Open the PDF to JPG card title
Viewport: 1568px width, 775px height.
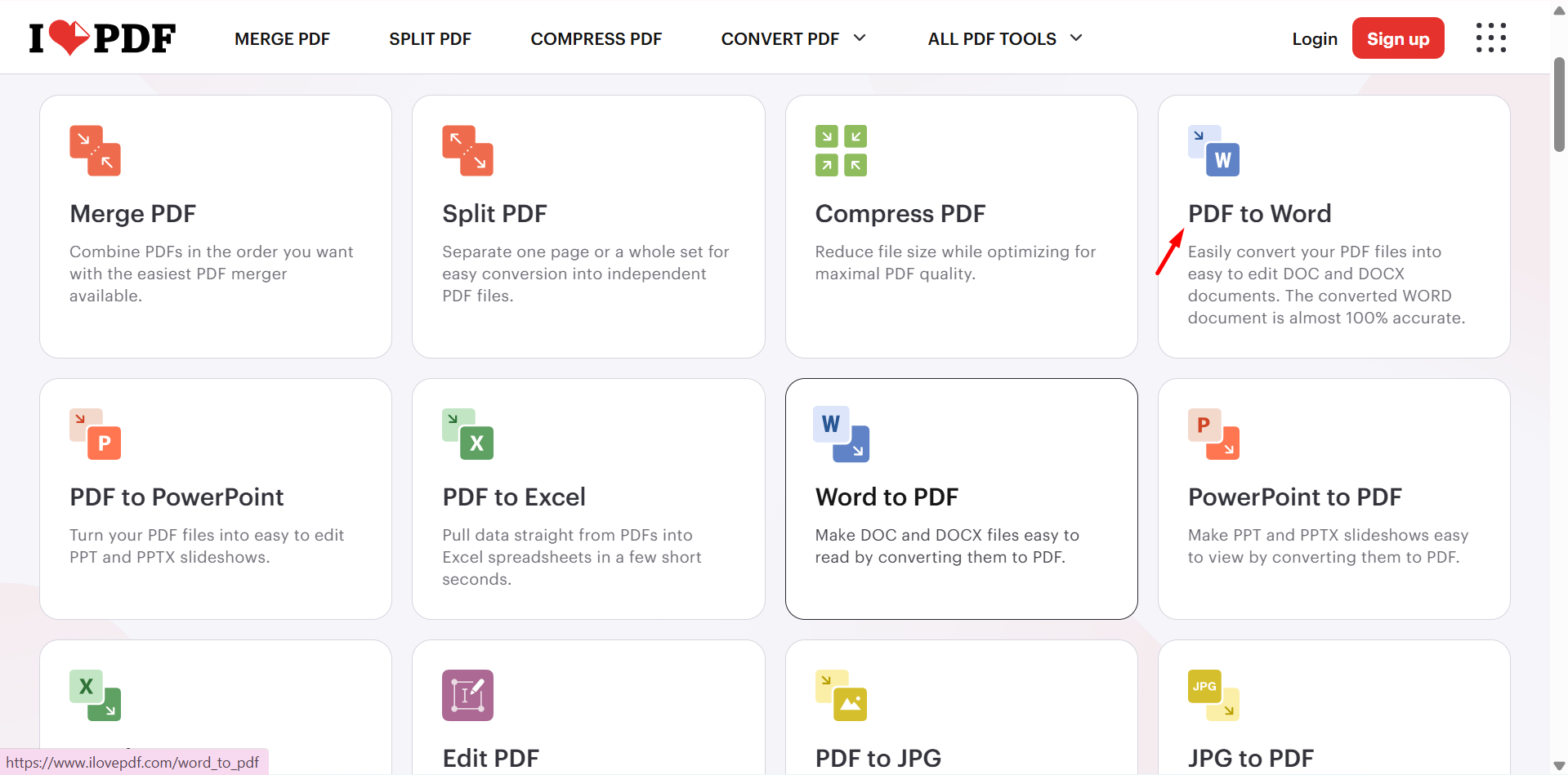pyautogui.click(x=878, y=758)
